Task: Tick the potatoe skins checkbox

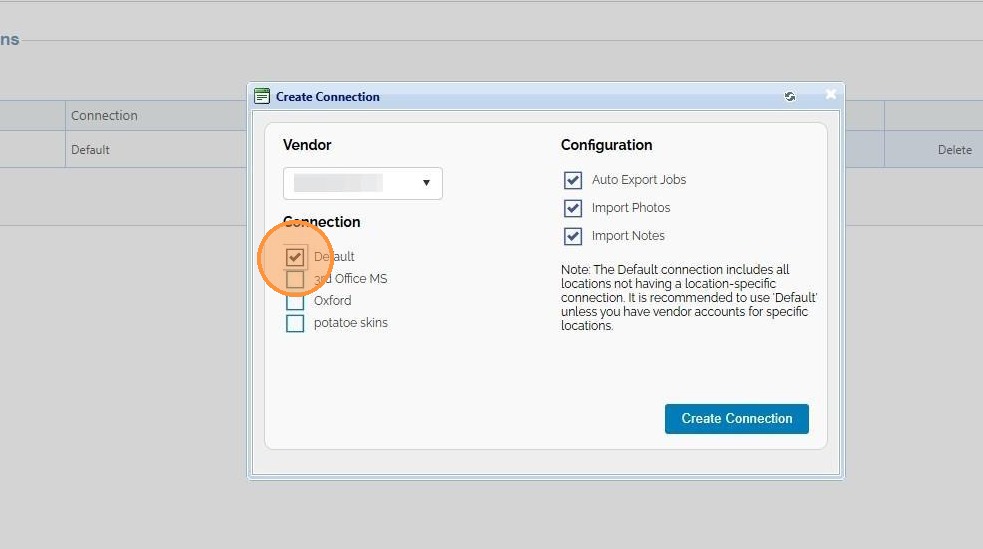Action: (295, 323)
